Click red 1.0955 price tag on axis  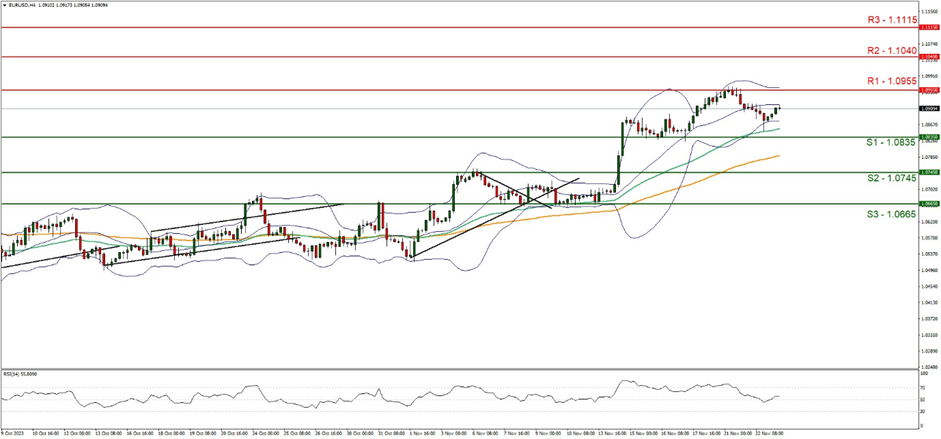(x=927, y=90)
